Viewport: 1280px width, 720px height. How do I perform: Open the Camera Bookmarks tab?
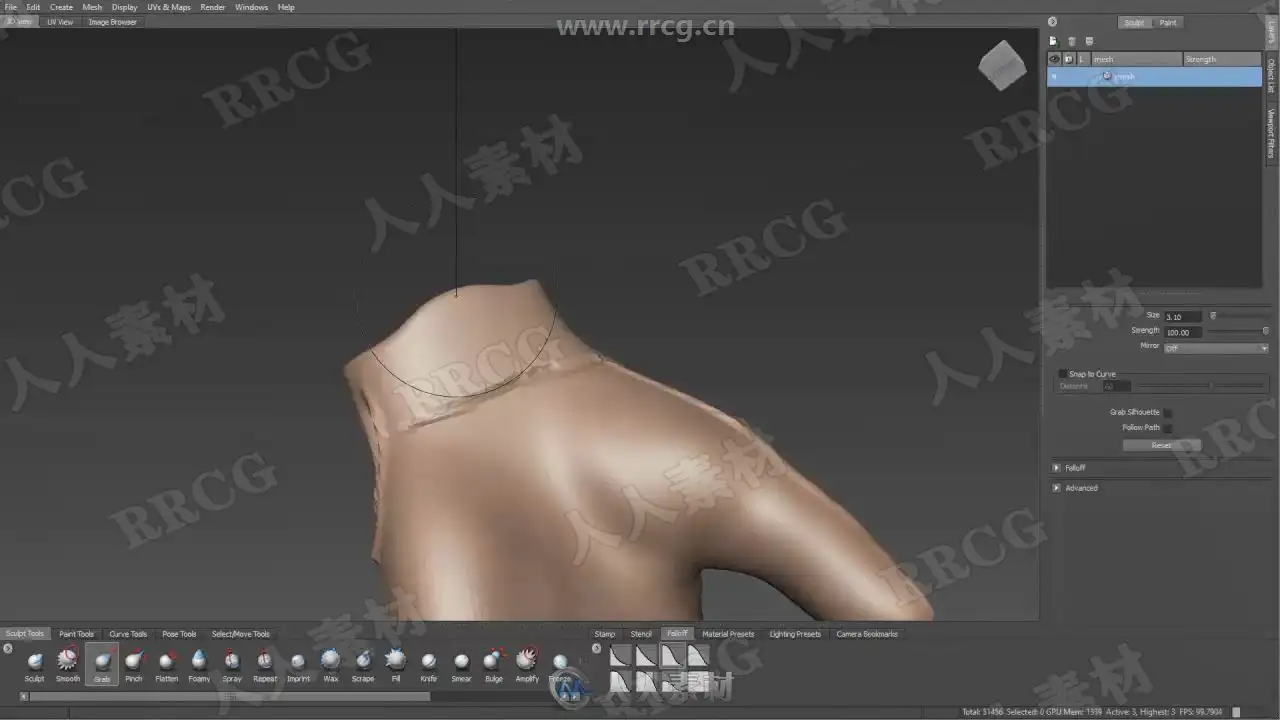867,634
